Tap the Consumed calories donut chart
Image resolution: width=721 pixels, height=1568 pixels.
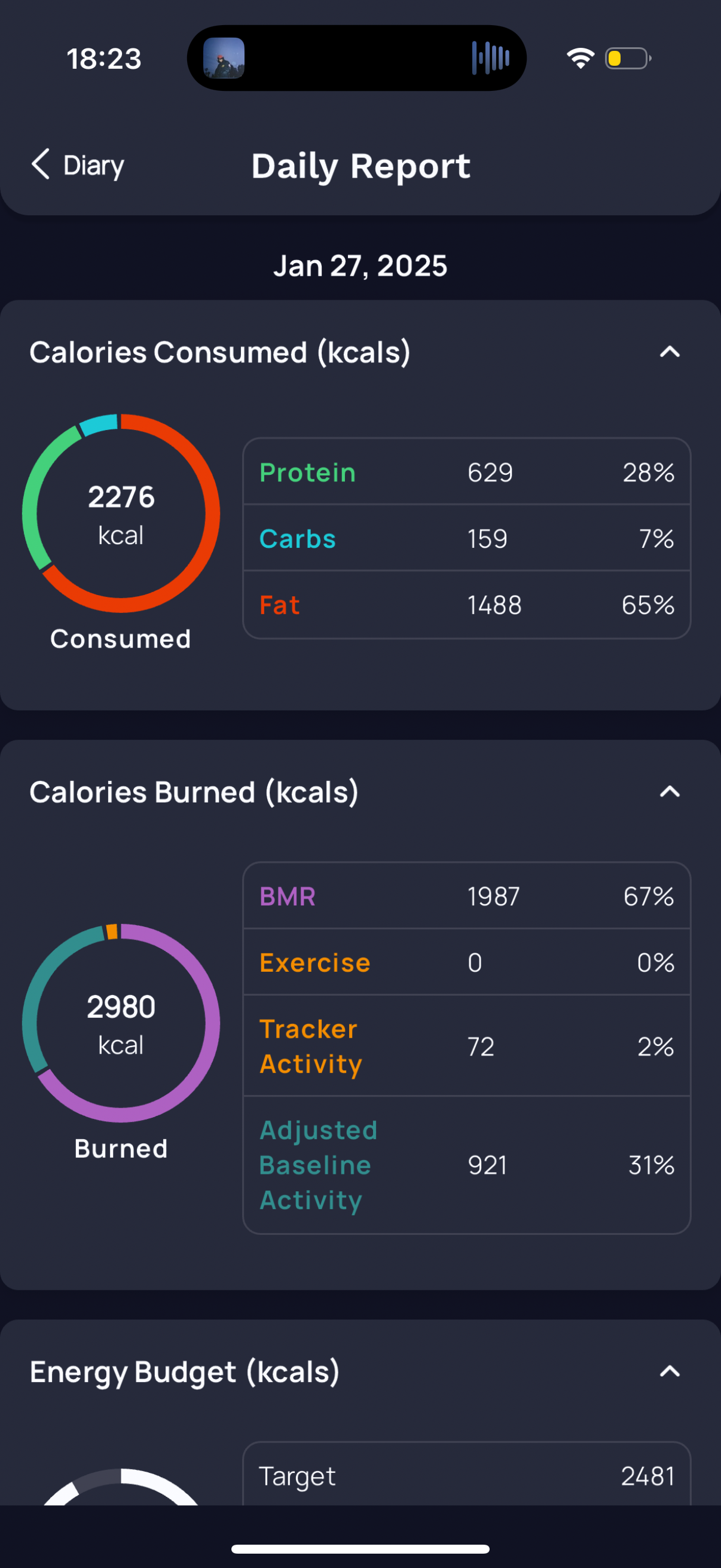click(x=121, y=513)
